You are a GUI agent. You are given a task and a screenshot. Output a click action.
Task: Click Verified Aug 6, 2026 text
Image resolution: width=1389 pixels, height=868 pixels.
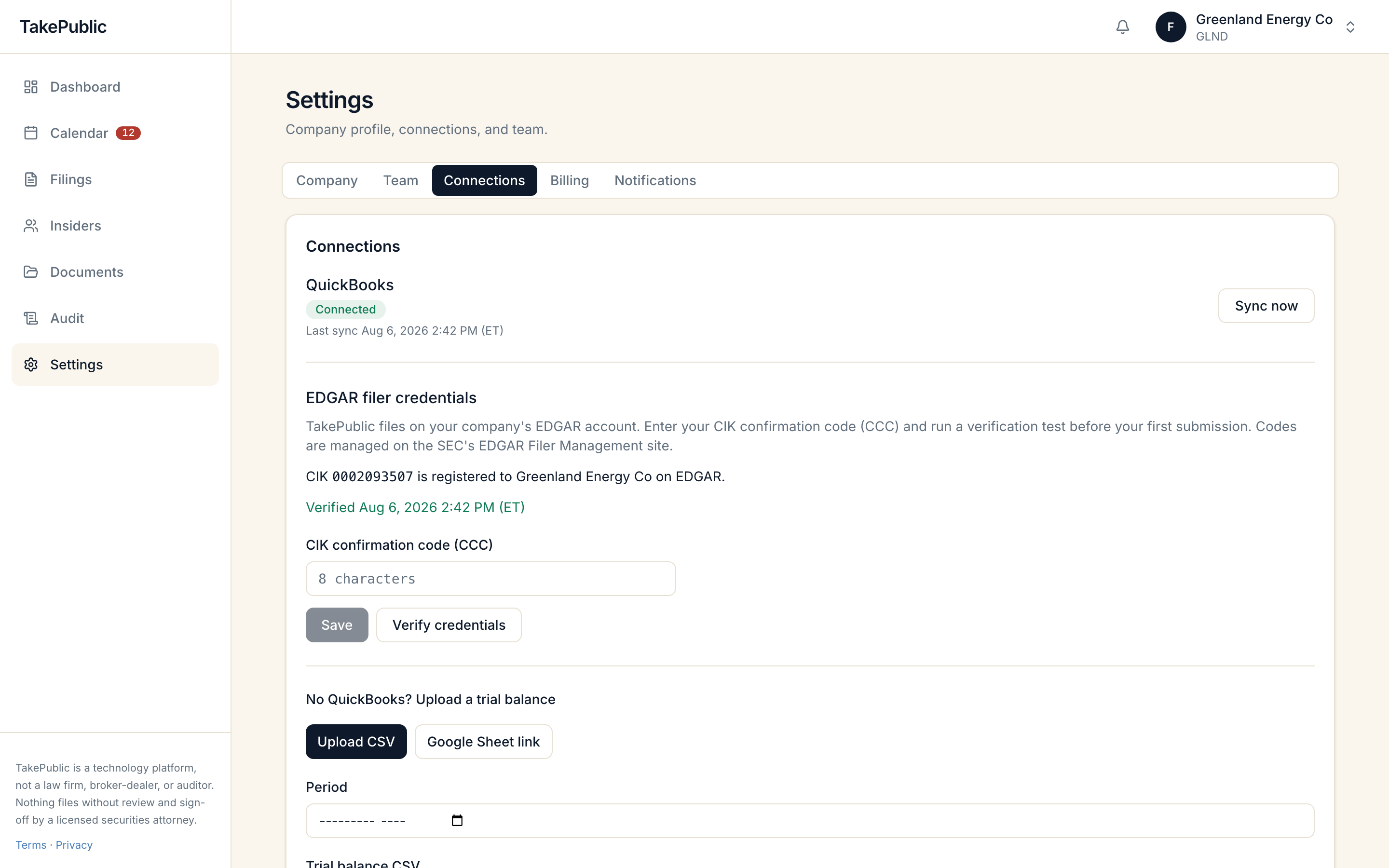coord(415,507)
